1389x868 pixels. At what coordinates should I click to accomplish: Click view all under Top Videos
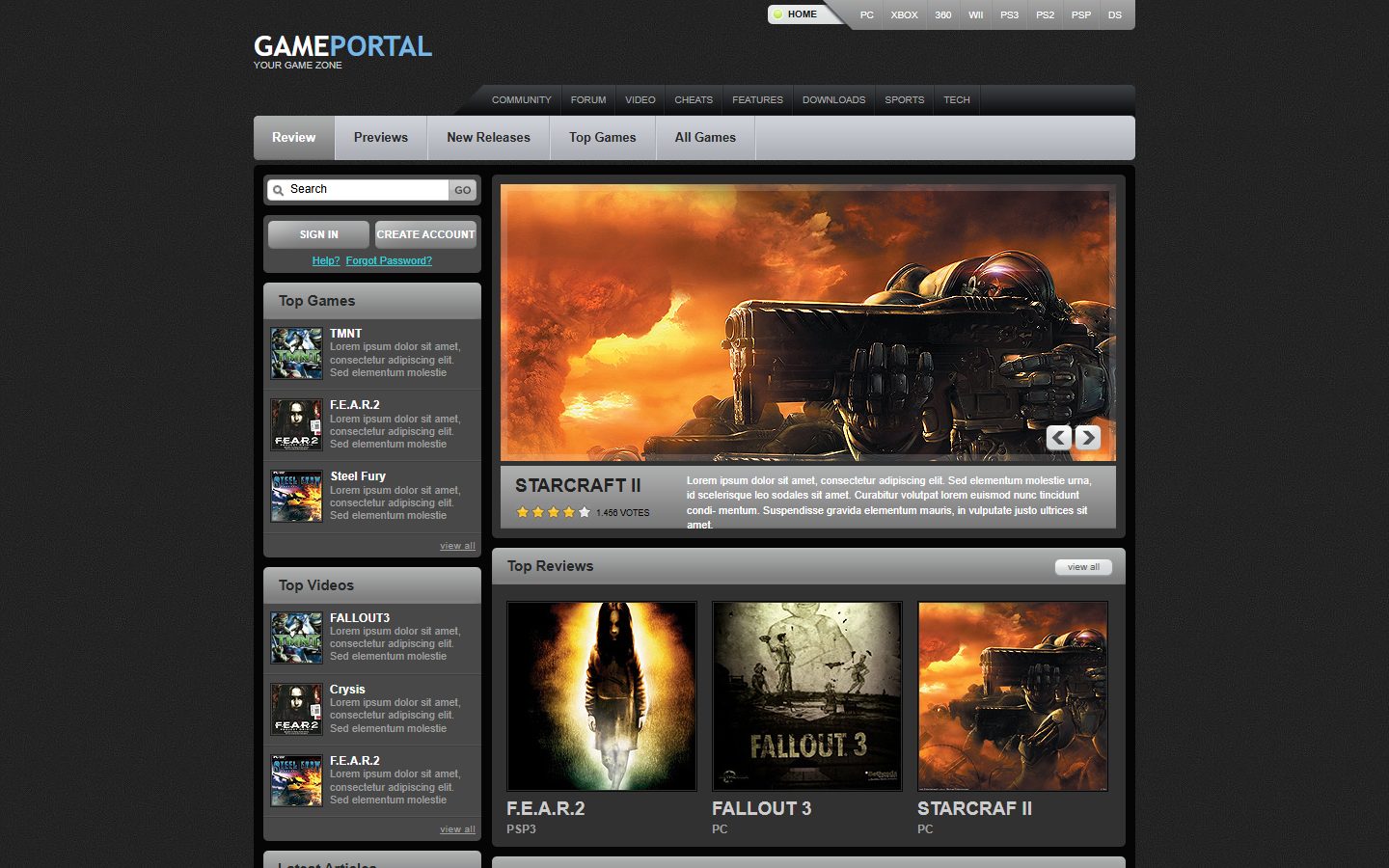(457, 829)
